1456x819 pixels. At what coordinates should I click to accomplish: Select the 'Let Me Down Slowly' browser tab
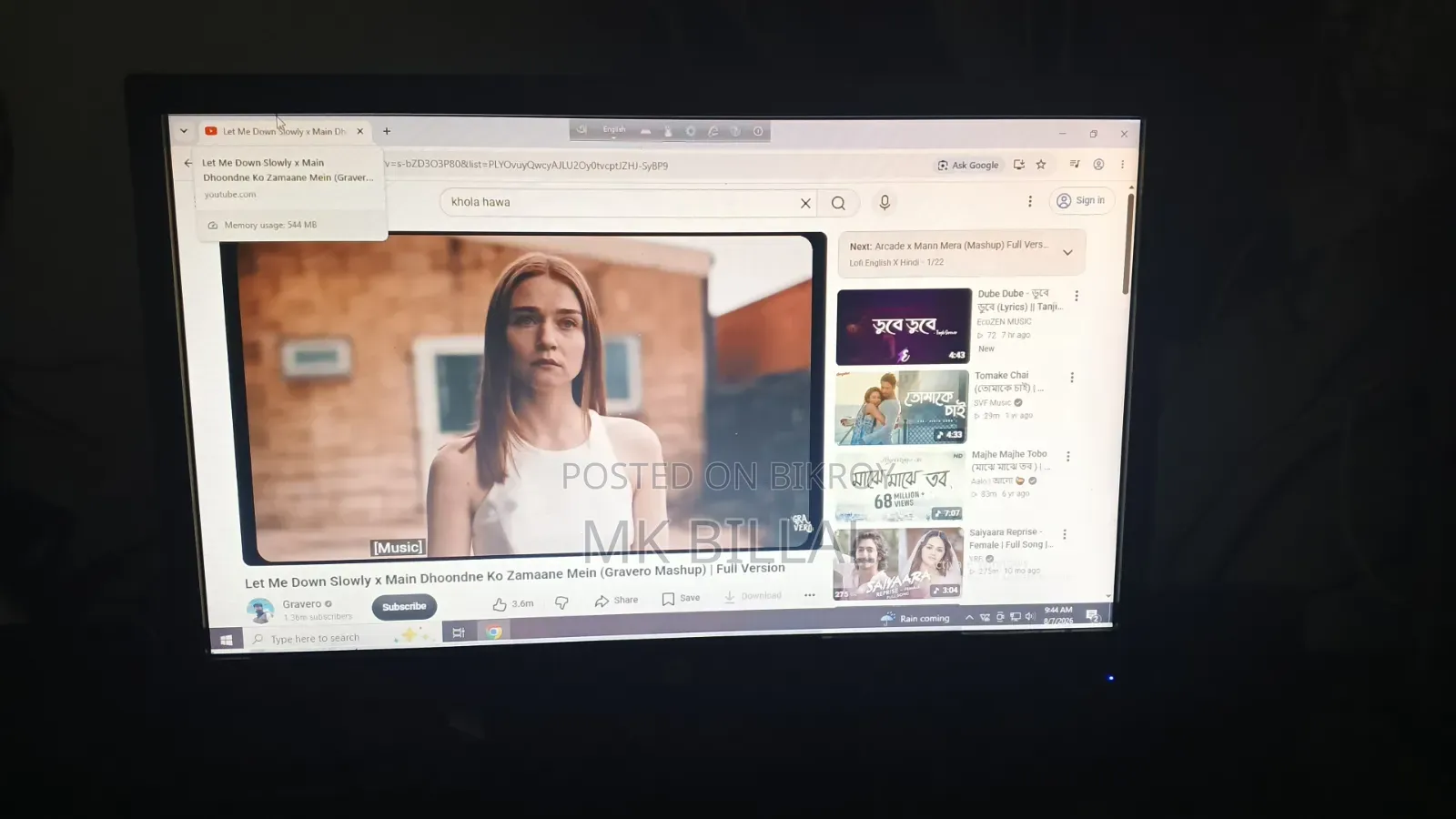pos(285,131)
